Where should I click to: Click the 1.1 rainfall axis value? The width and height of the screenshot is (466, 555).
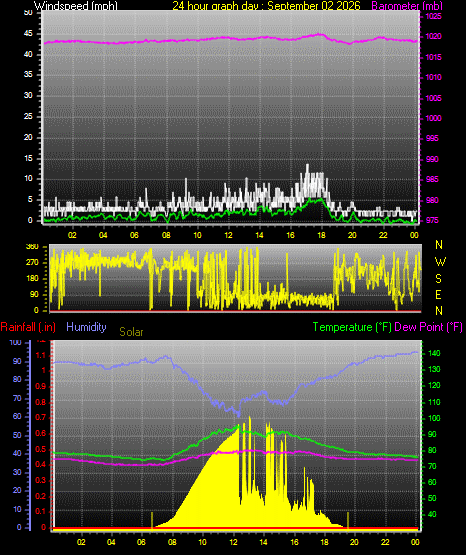click(41, 355)
